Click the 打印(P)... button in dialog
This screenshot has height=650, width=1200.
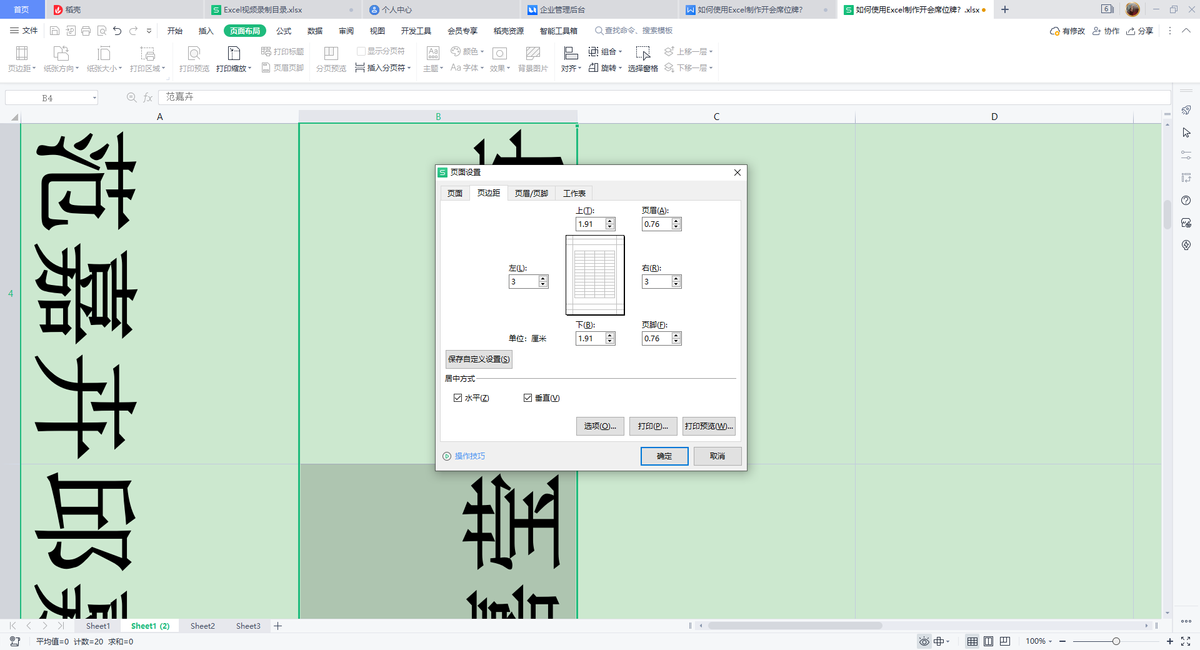coord(653,426)
